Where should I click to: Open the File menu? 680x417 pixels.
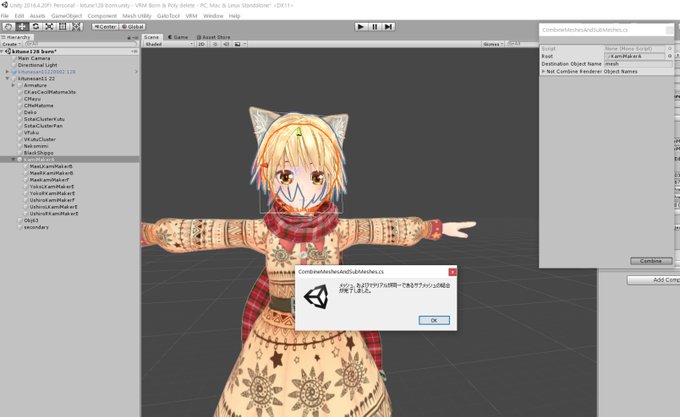coord(5,16)
